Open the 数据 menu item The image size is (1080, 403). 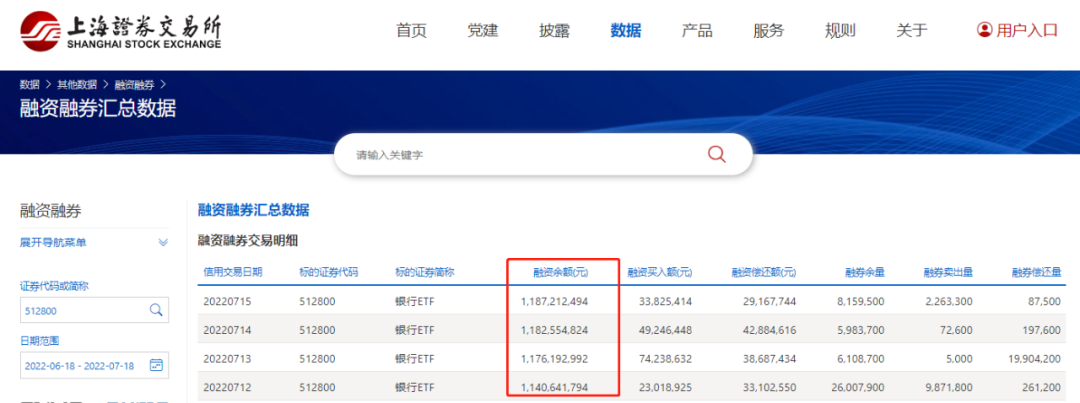click(x=626, y=30)
